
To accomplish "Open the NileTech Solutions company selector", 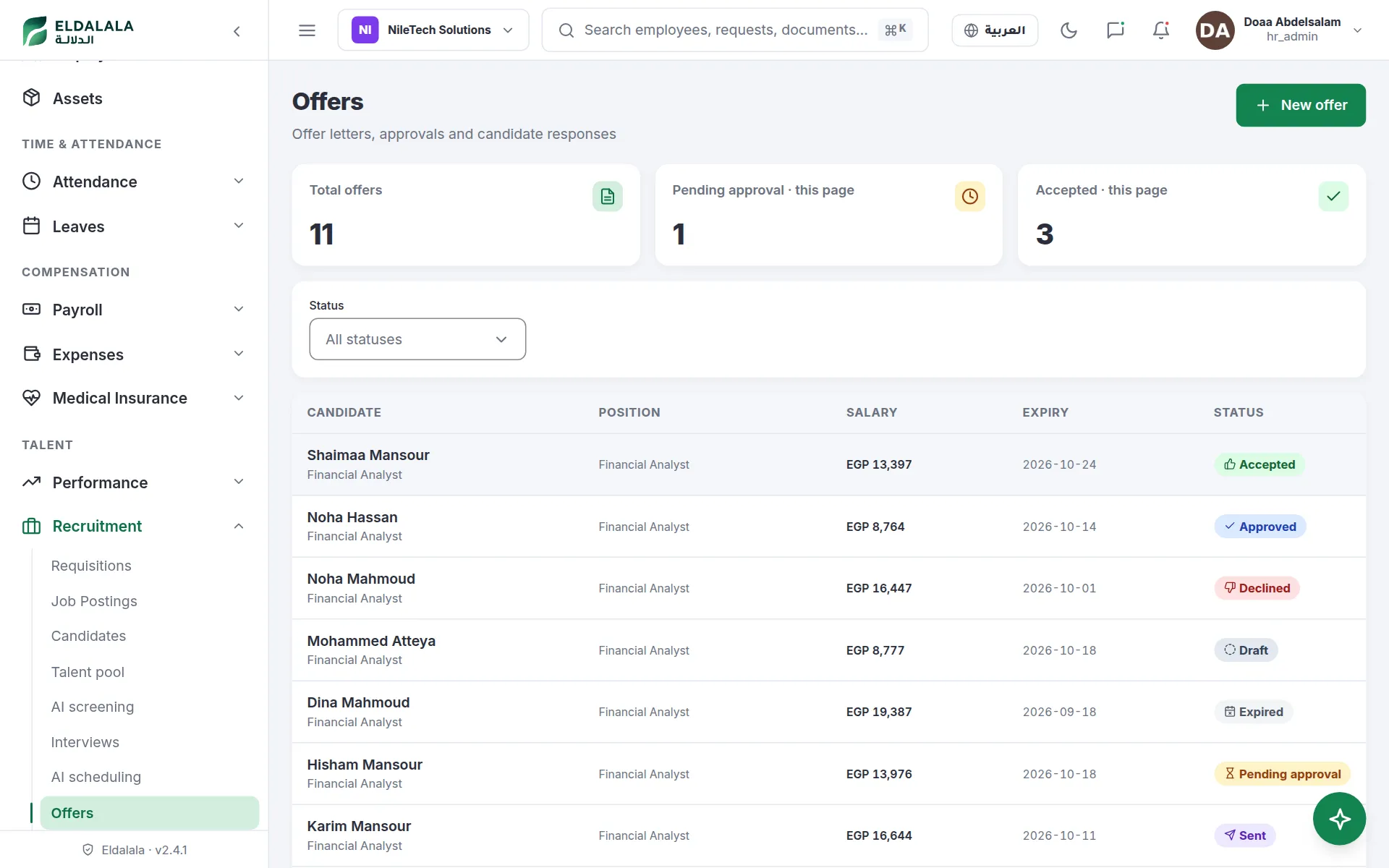I will [433, 30].
